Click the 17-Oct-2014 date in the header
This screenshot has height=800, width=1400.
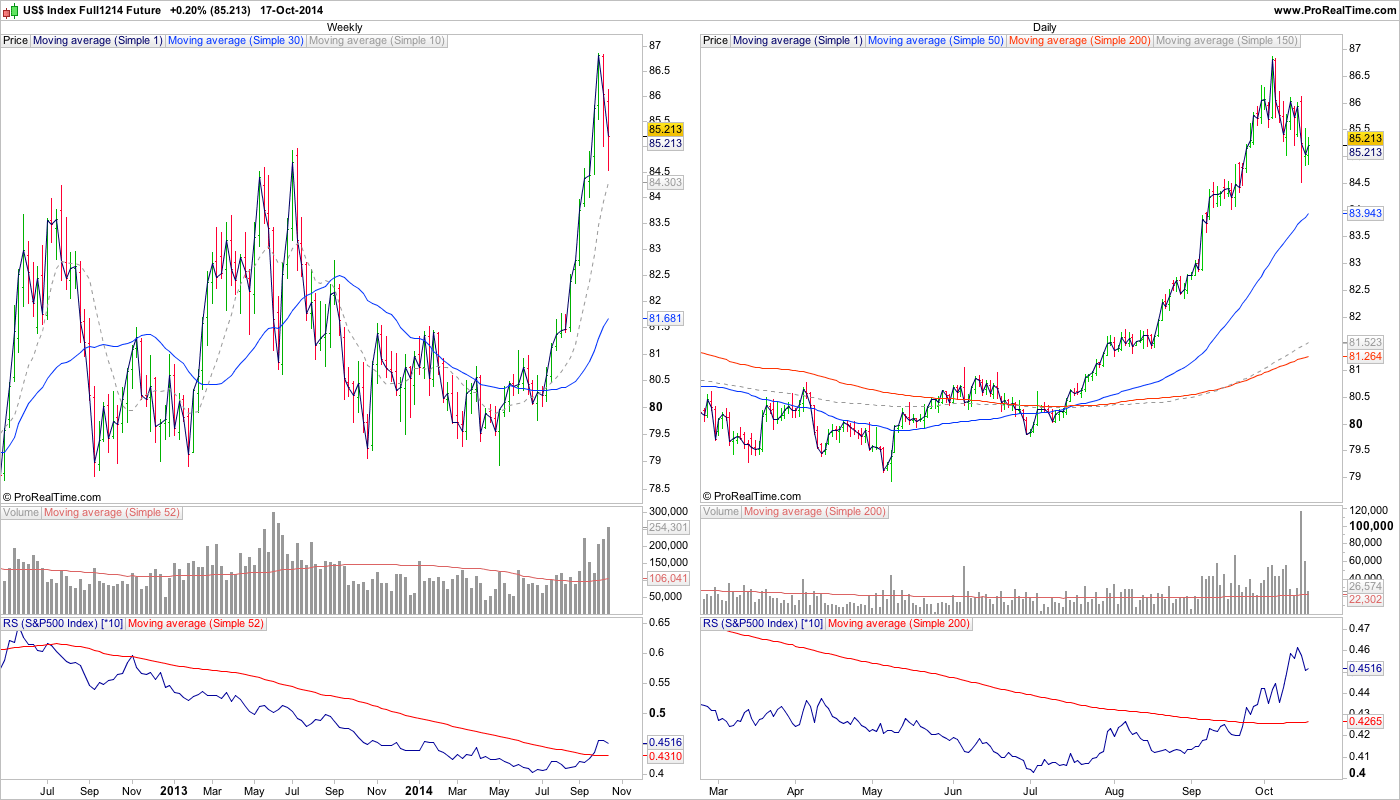291,10
